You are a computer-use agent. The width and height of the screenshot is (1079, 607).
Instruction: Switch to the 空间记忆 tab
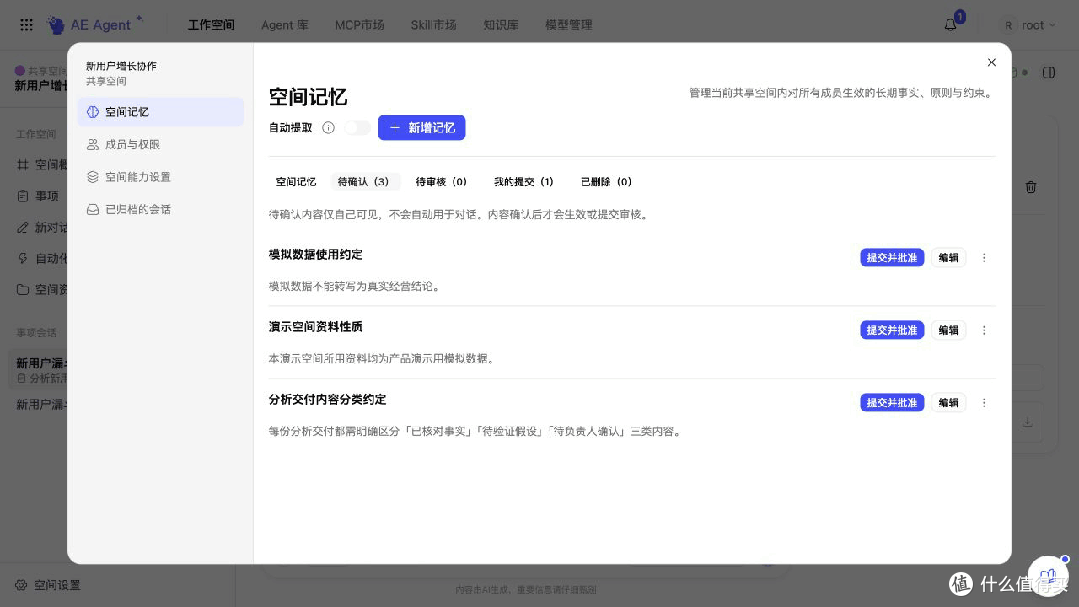[x=296, y=182]
